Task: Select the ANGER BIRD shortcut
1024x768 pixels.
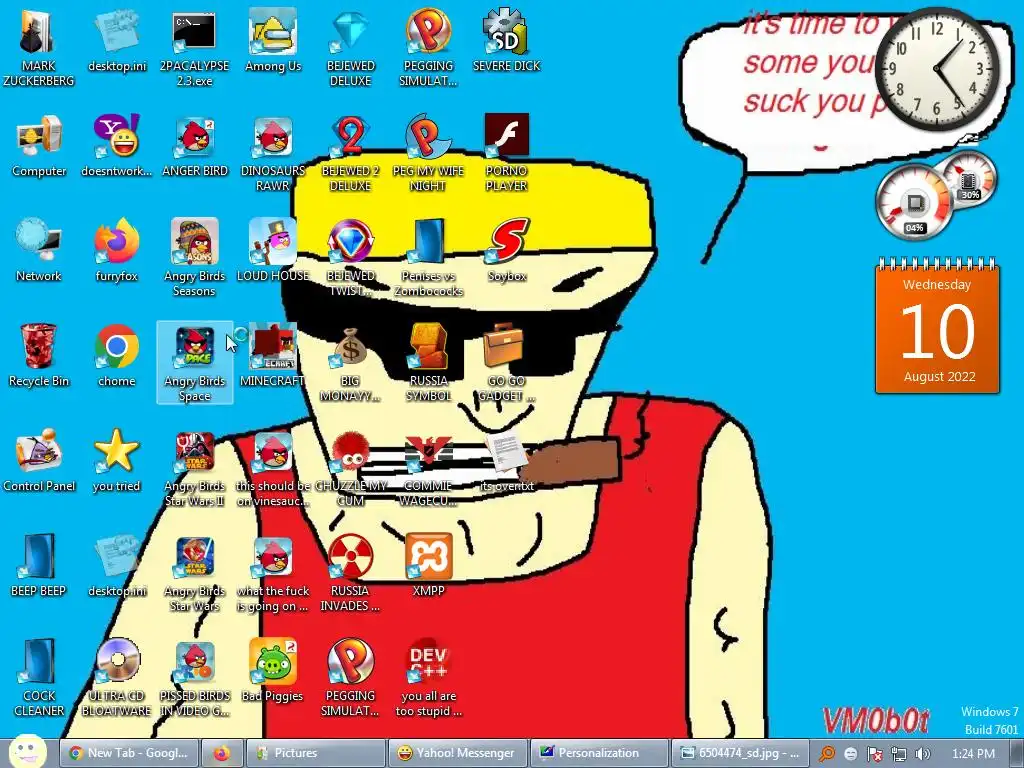Action: [x=195, y=146]
